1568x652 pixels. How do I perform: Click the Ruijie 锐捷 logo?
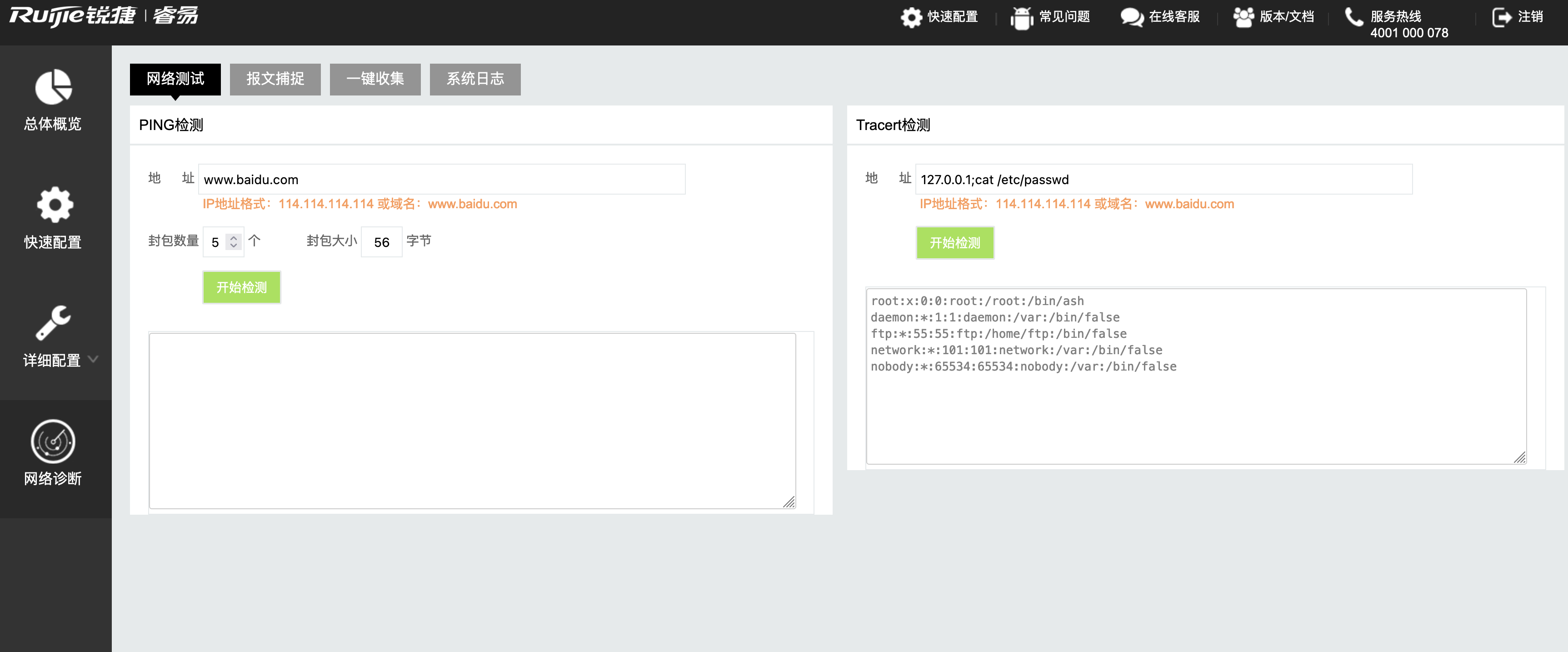72,16
